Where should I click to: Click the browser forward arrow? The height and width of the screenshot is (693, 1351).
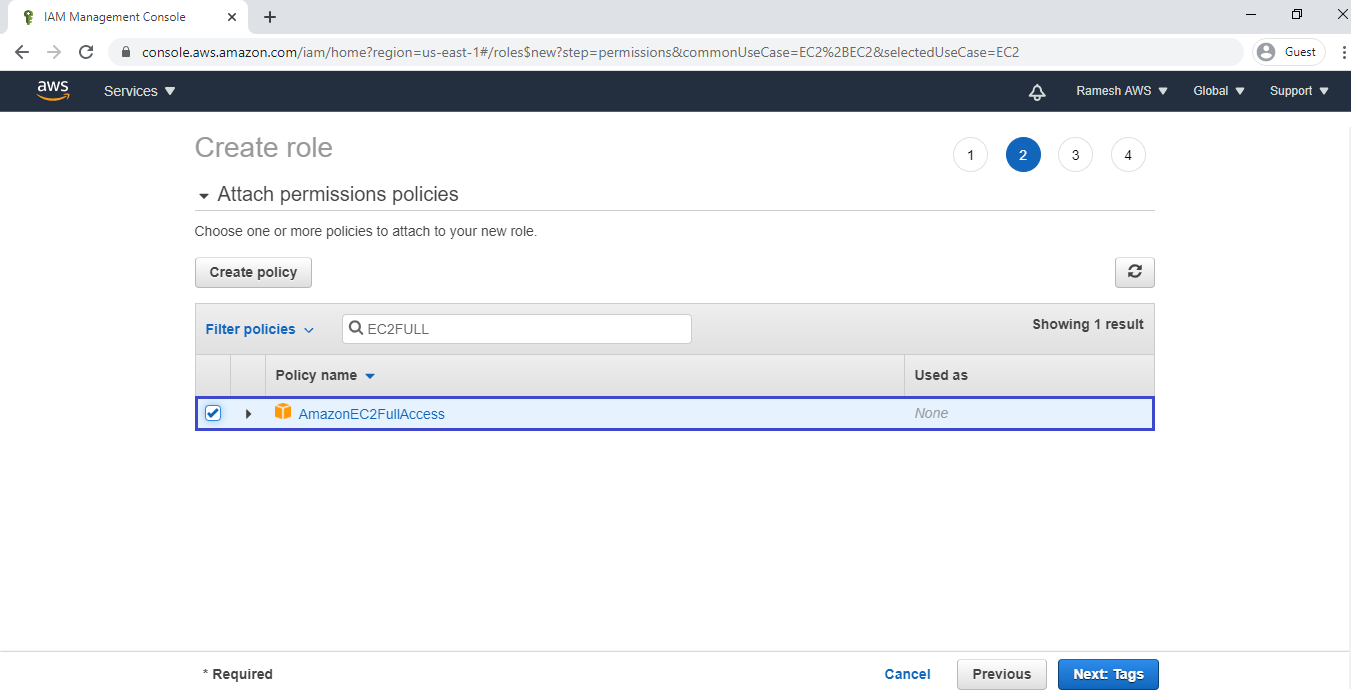[x=54, y=52]
